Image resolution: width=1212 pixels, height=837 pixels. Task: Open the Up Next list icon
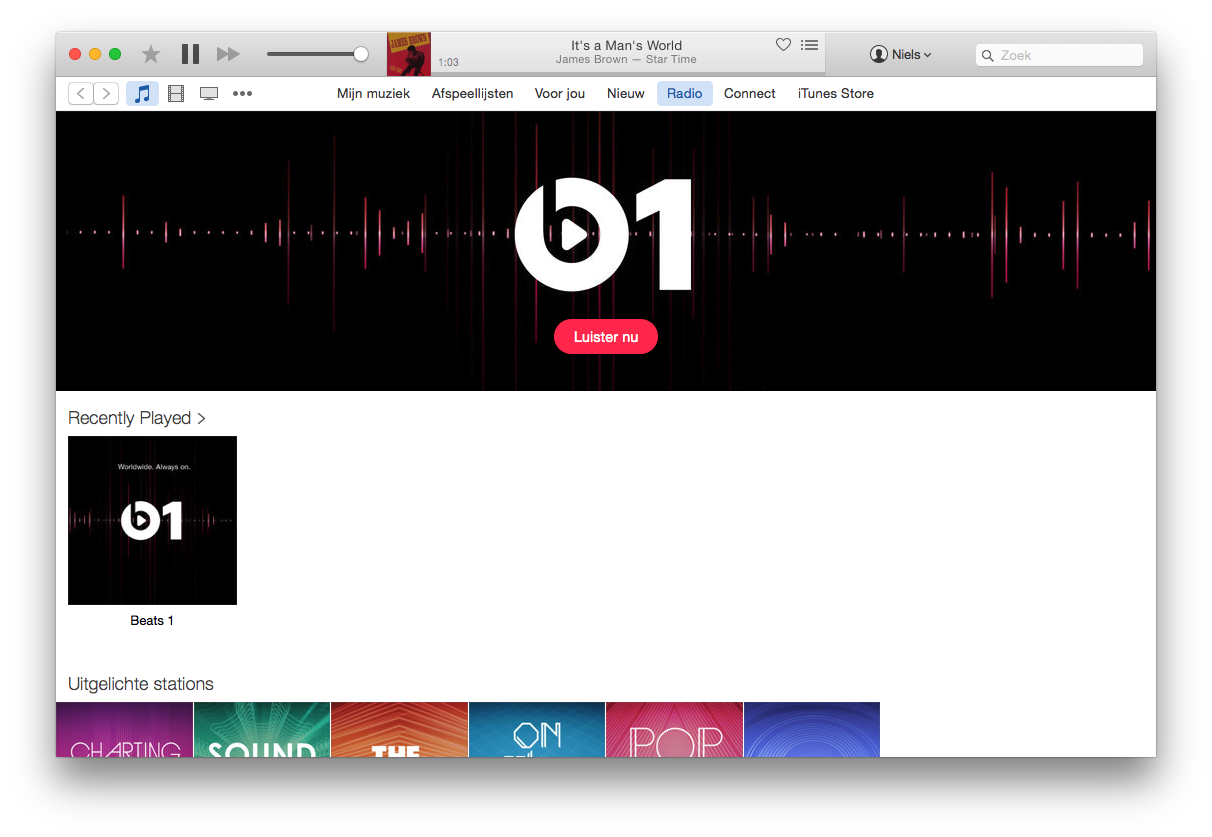(810, 45)
